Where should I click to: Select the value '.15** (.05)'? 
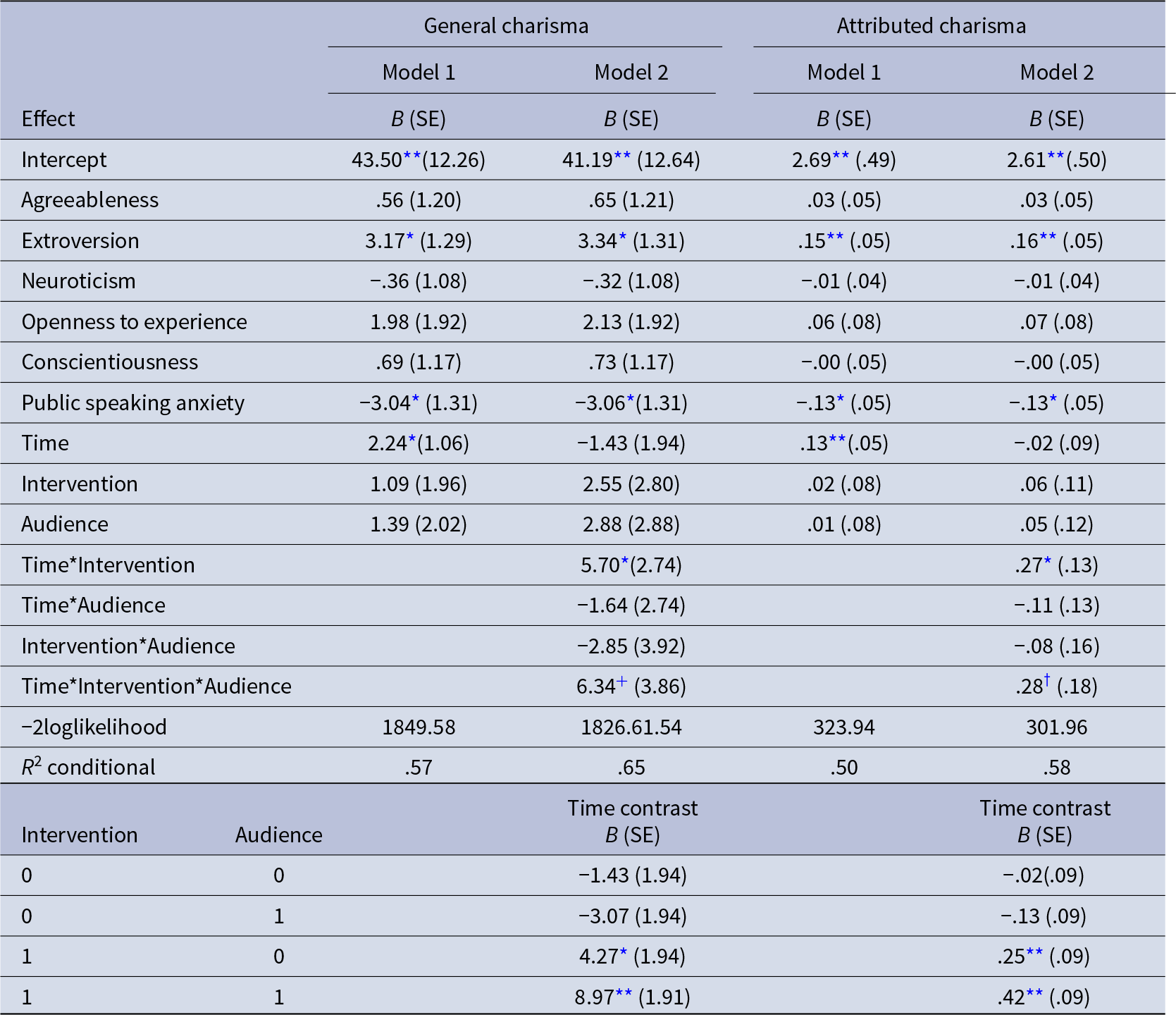844,241
